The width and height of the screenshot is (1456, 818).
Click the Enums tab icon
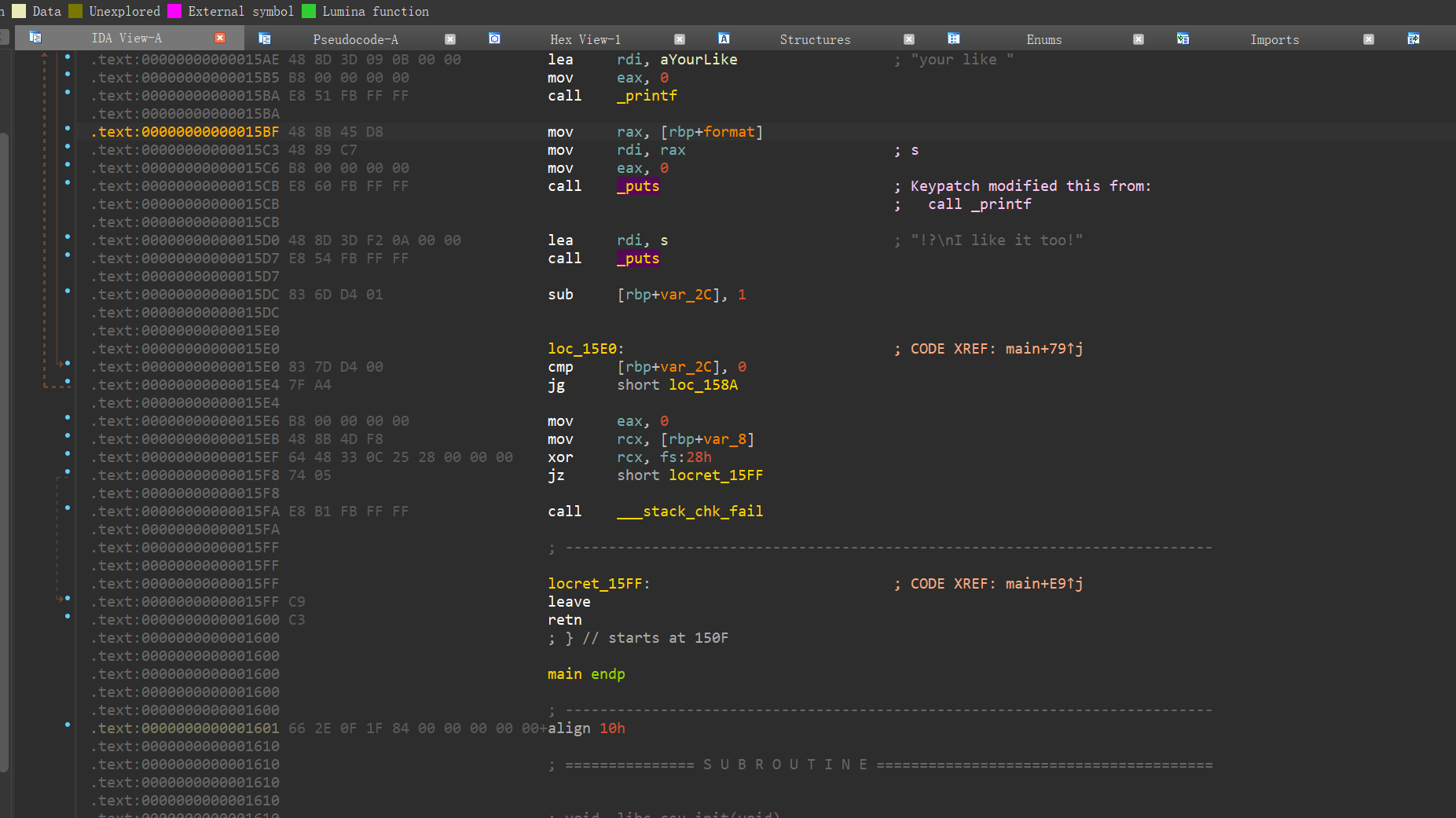tap(953, 39)
